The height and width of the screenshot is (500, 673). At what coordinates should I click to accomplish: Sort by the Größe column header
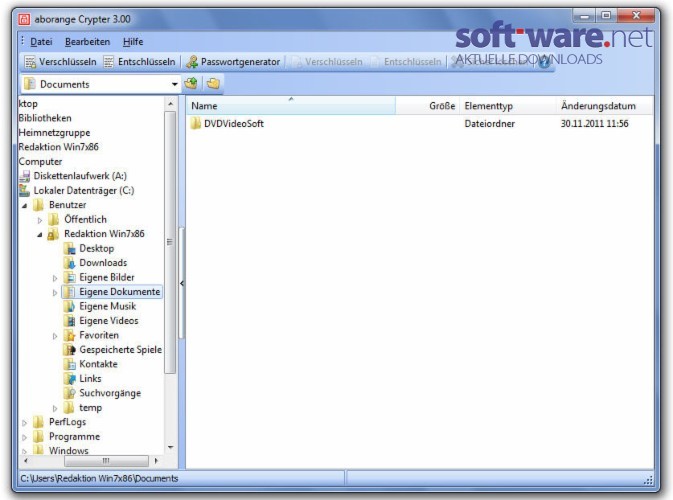pyautogui.click(x=427, y=106)
